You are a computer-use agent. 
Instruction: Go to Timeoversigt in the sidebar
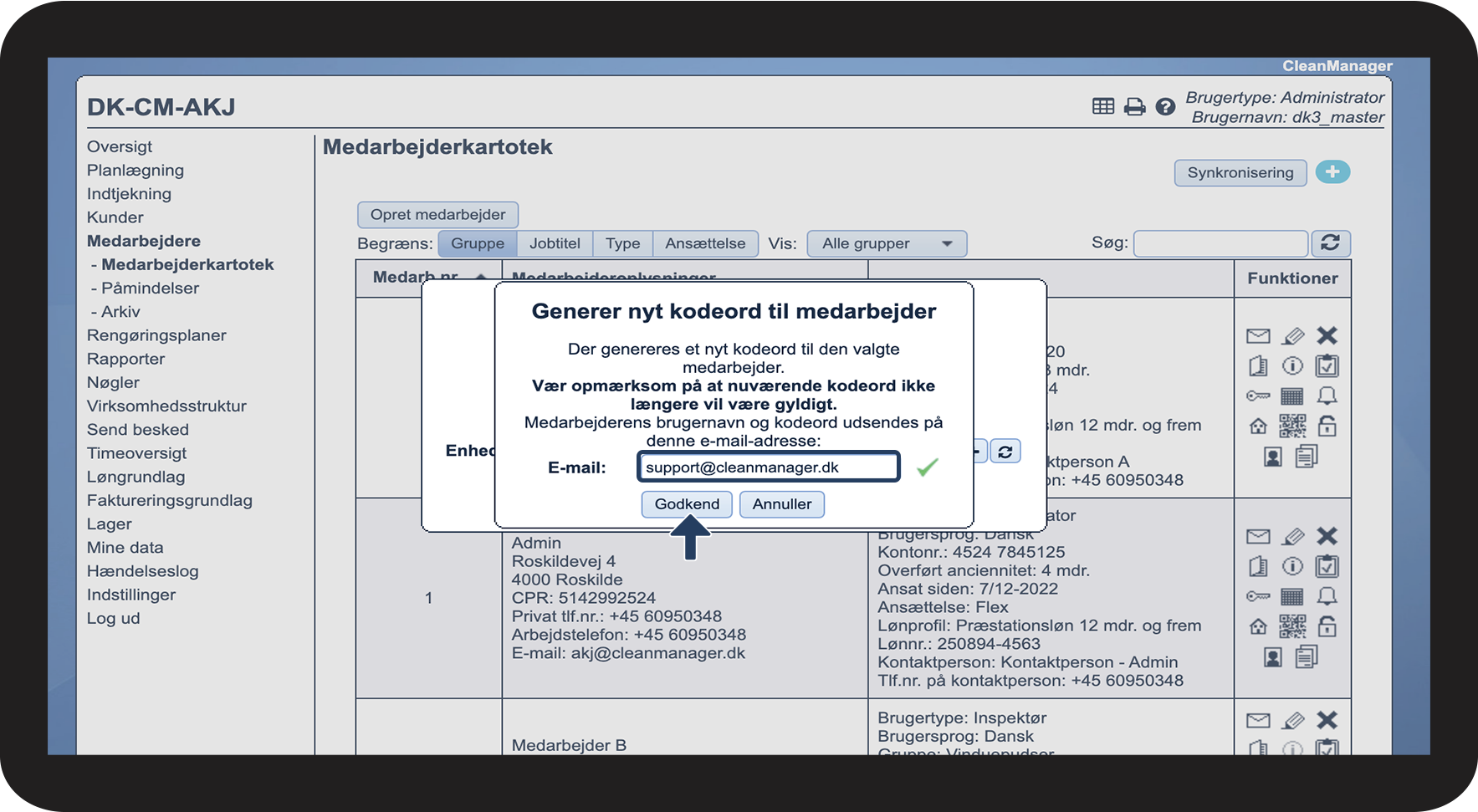tap(136, 452)
